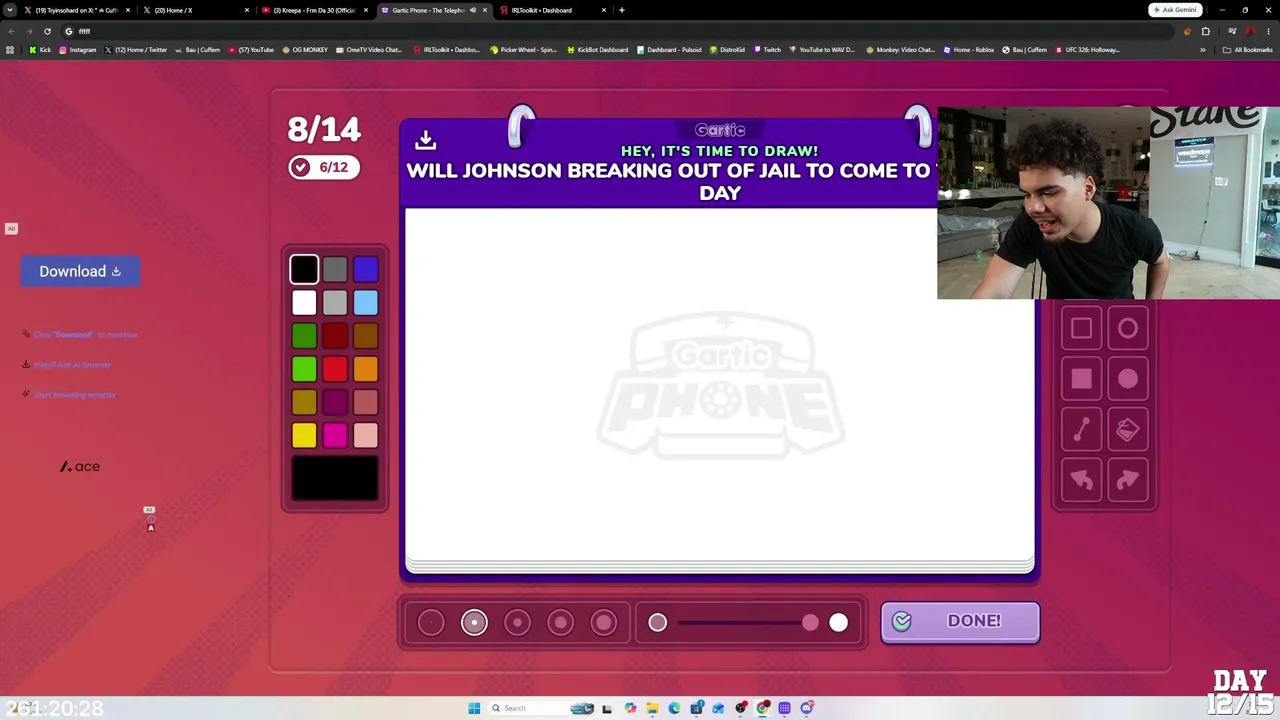Switch to the Tryinsohard on X tab
1280x720 pixels.
click(x=76, y=10)
